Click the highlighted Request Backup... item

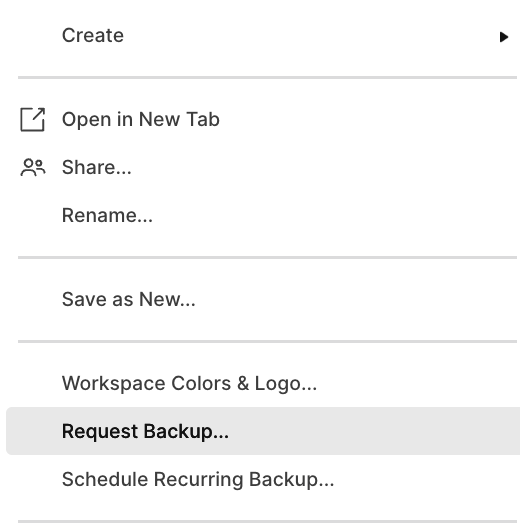click(x=263, y=431)
